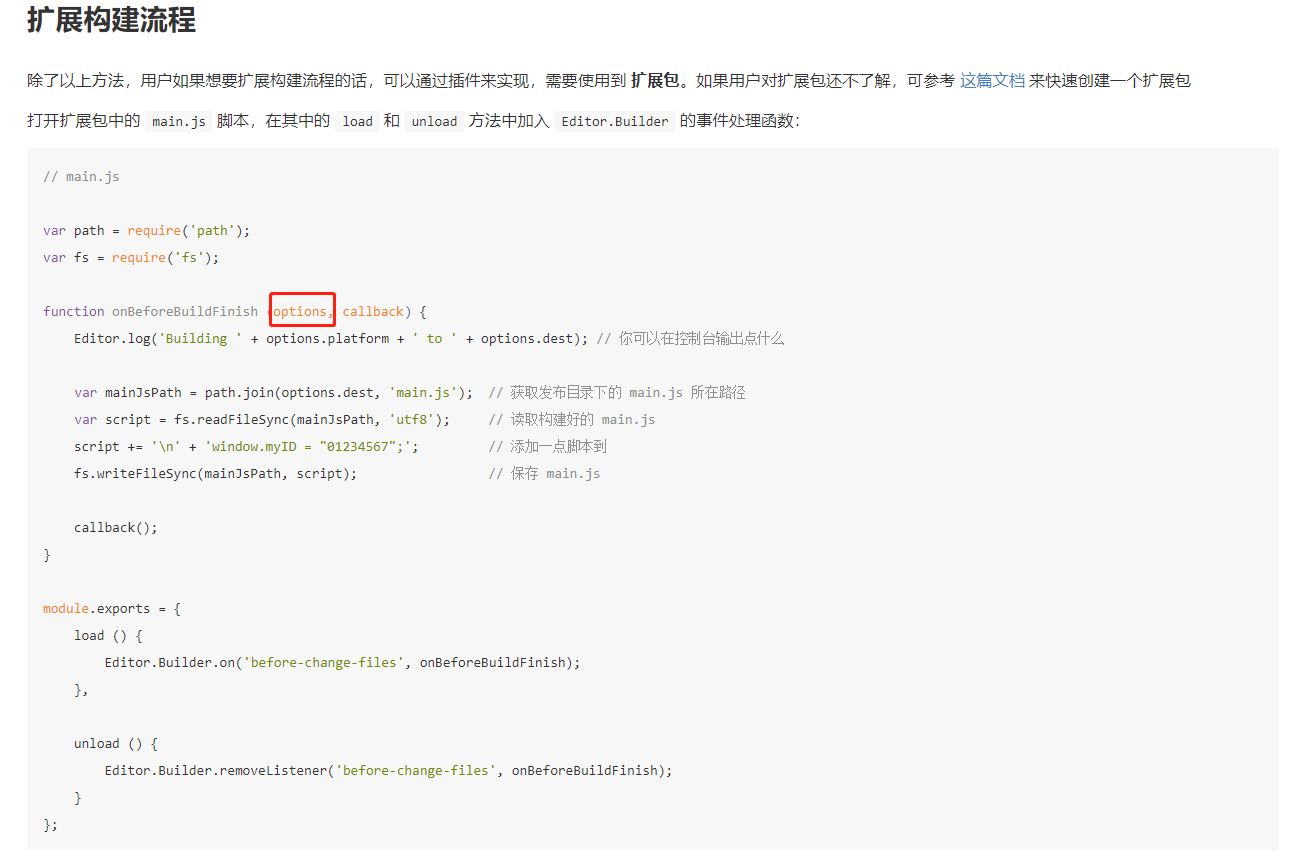This screenshot has height=859, width=1295.
Task: Click the "load () {" method line
Action: (x=108, y=636)
